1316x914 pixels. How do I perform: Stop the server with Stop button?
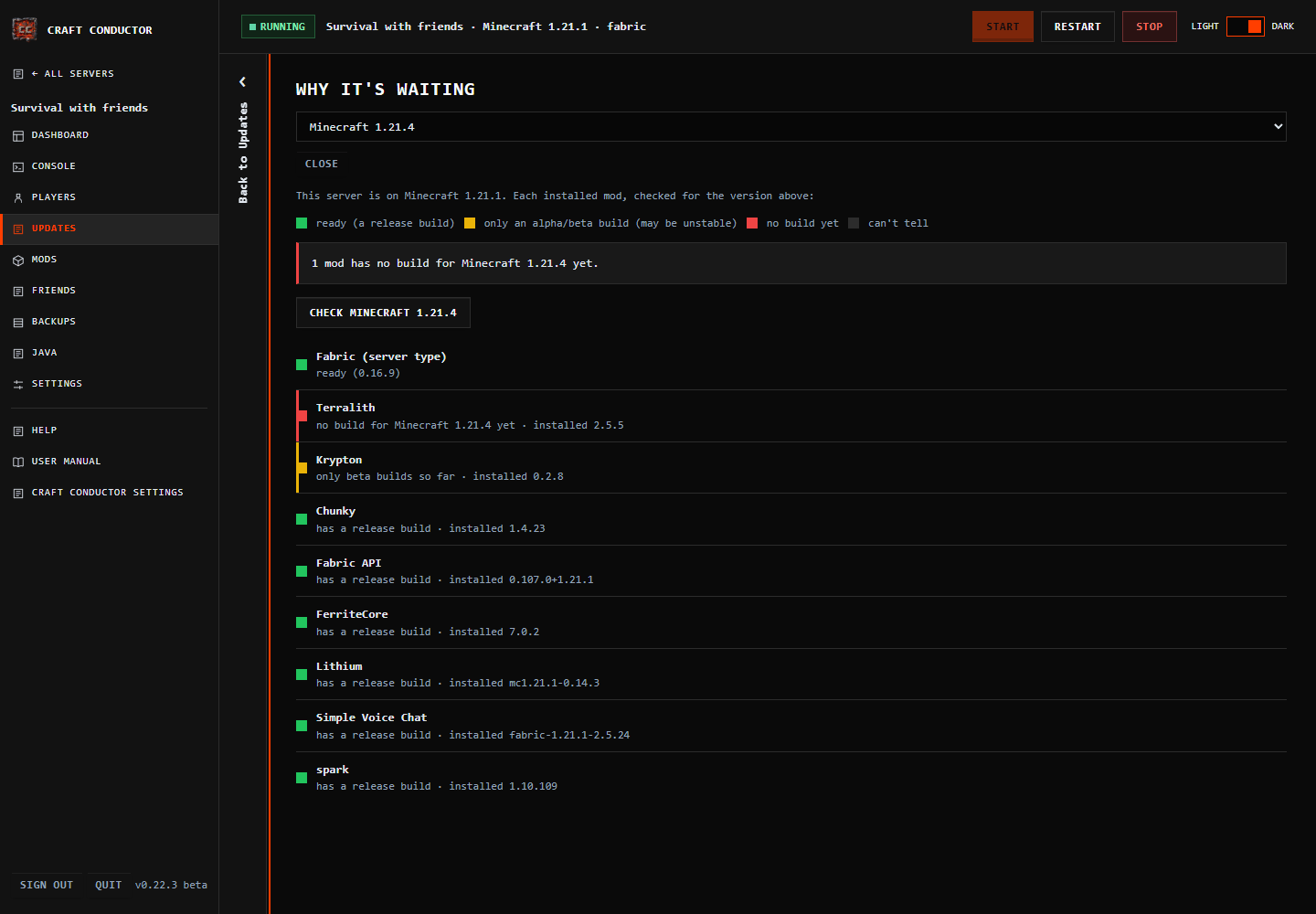click(1150, 27)
